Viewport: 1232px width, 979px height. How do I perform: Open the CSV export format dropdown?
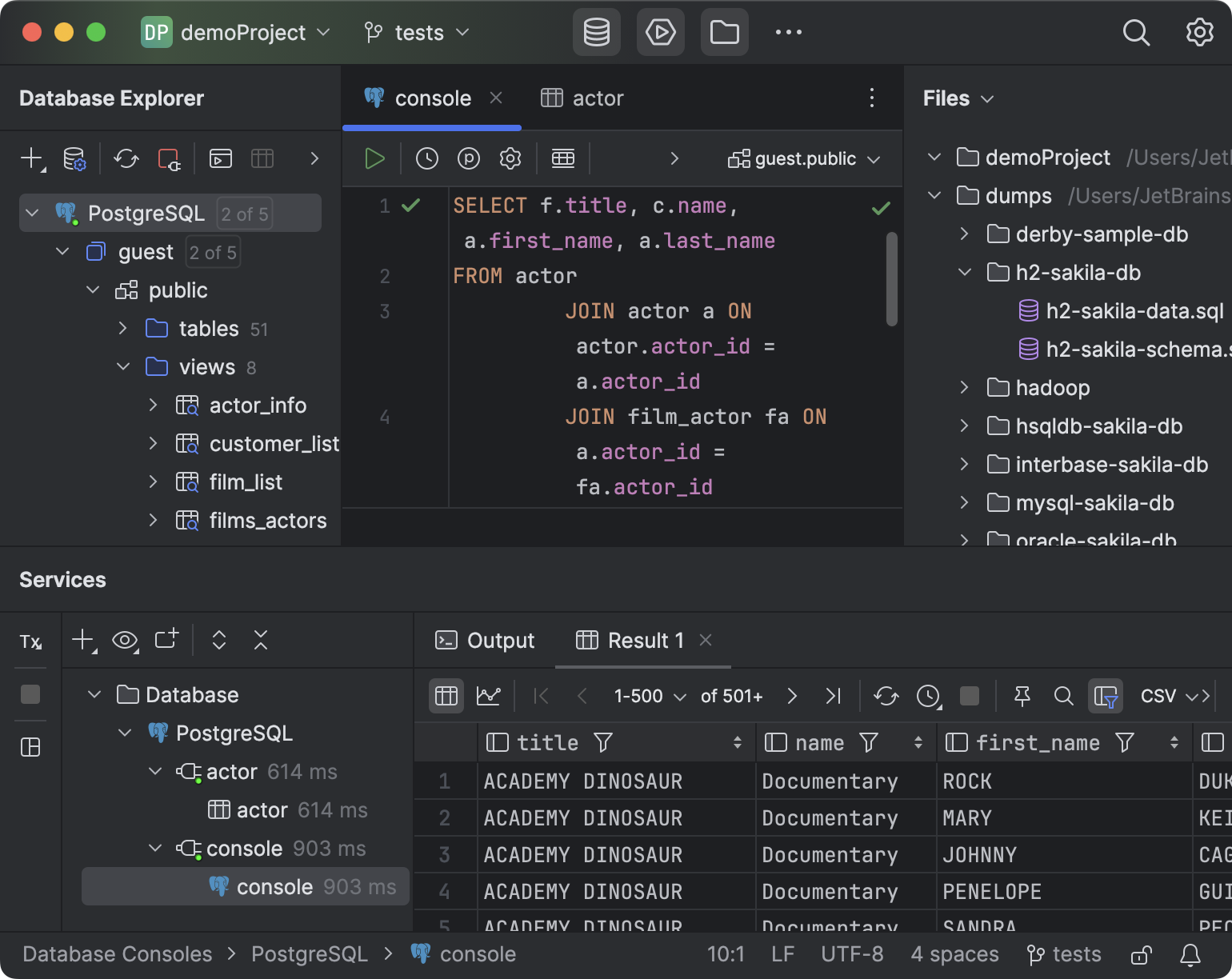(x=1159, y=696)
